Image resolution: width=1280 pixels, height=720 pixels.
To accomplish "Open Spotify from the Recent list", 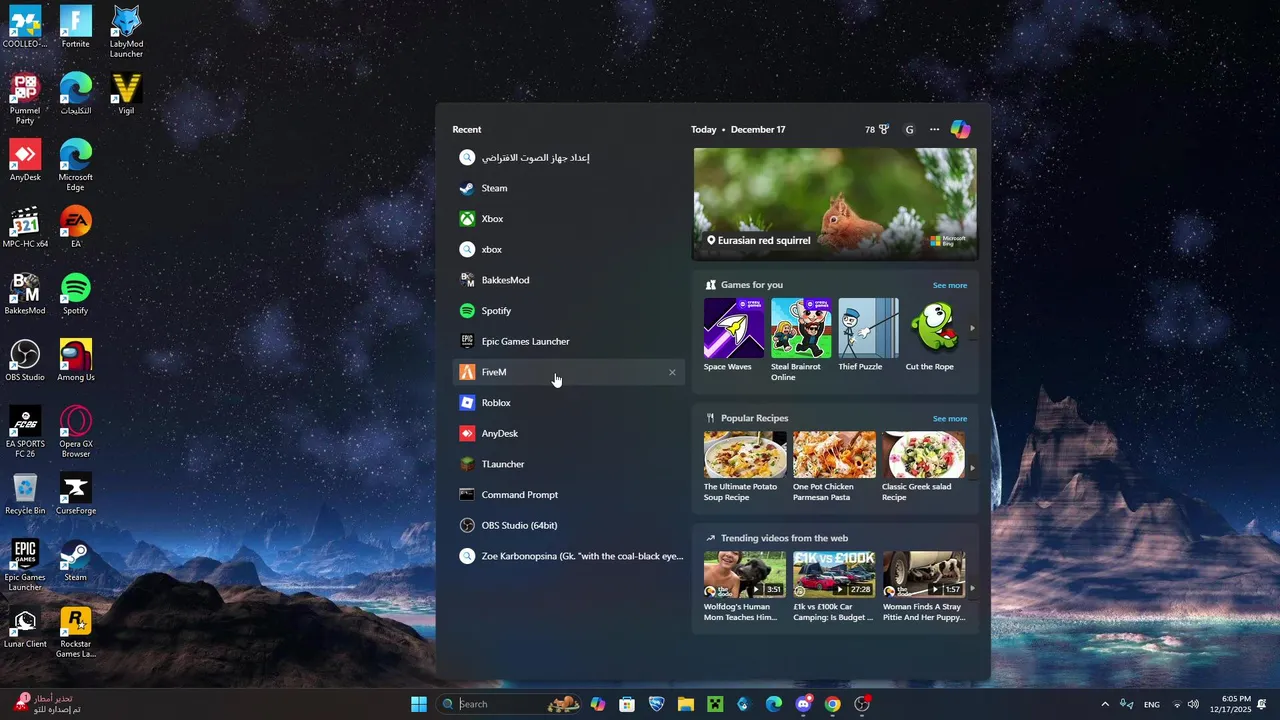I will (x=568, y=311).
